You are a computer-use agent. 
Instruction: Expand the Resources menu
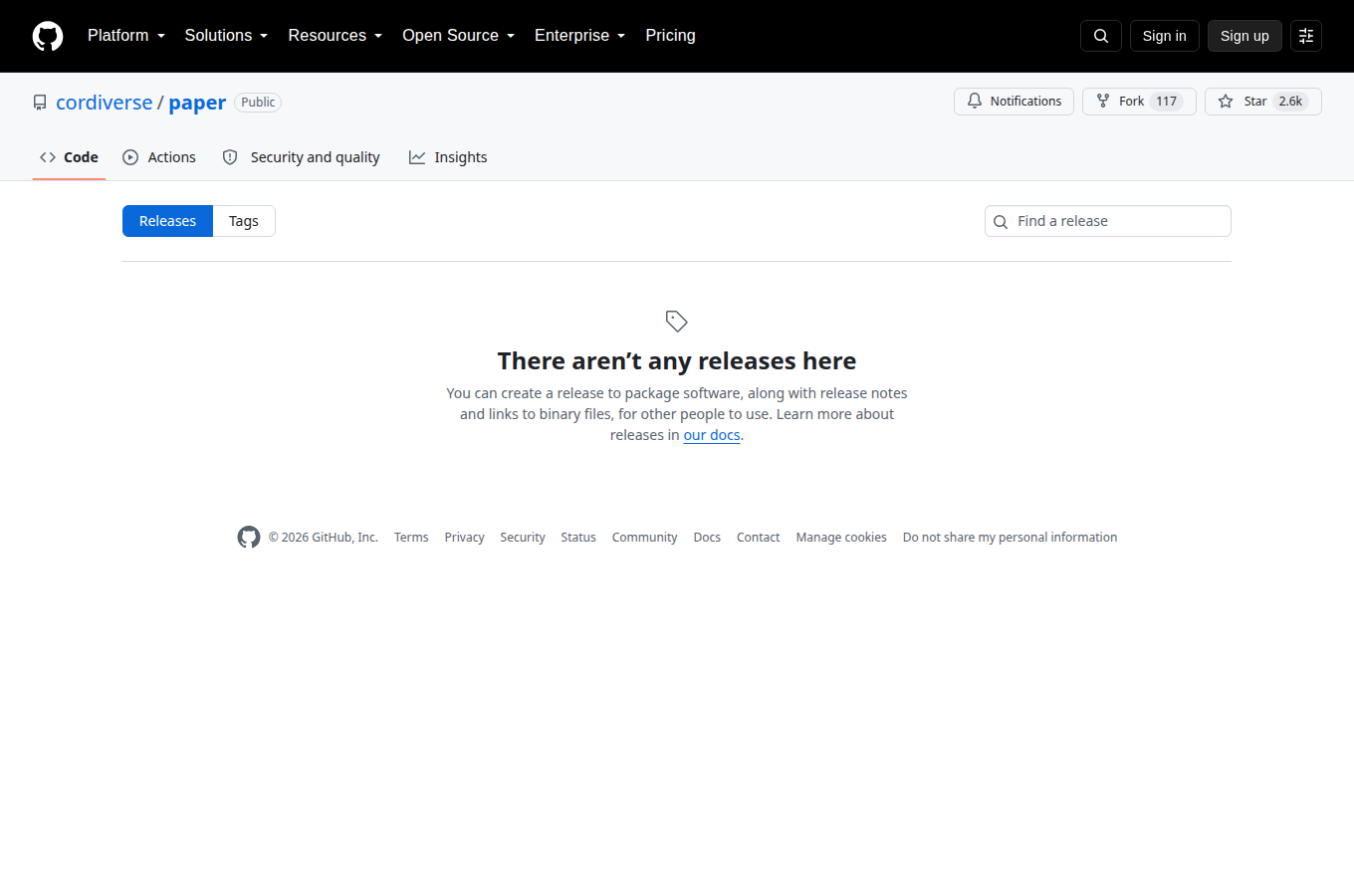click(336, 36)
